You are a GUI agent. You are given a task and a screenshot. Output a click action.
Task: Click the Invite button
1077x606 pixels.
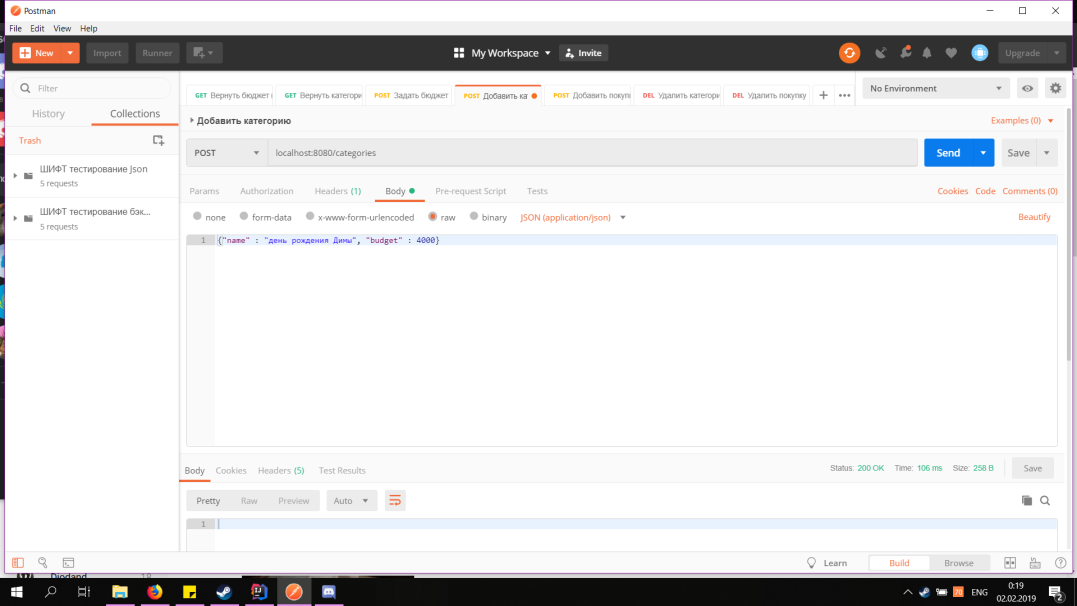[583, 53]
